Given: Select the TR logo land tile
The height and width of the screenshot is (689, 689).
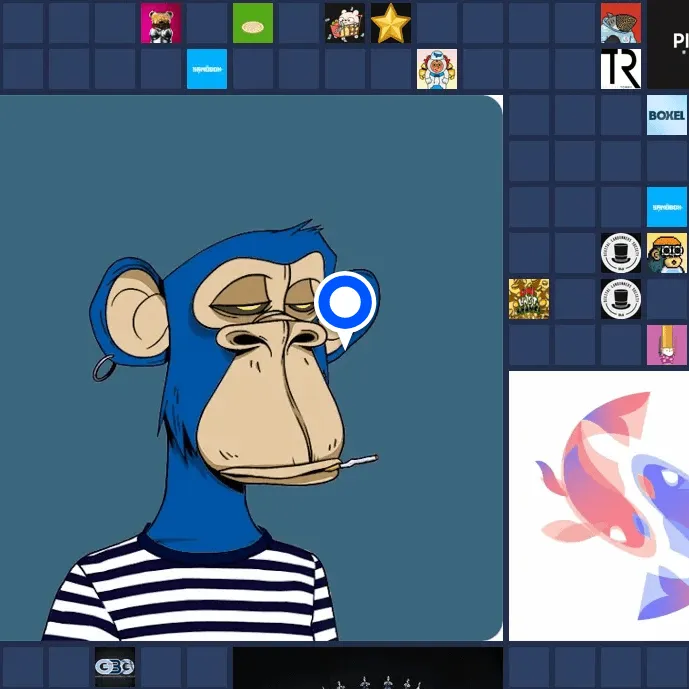Looking at the screenshot, I should click(x=621, y=69).
